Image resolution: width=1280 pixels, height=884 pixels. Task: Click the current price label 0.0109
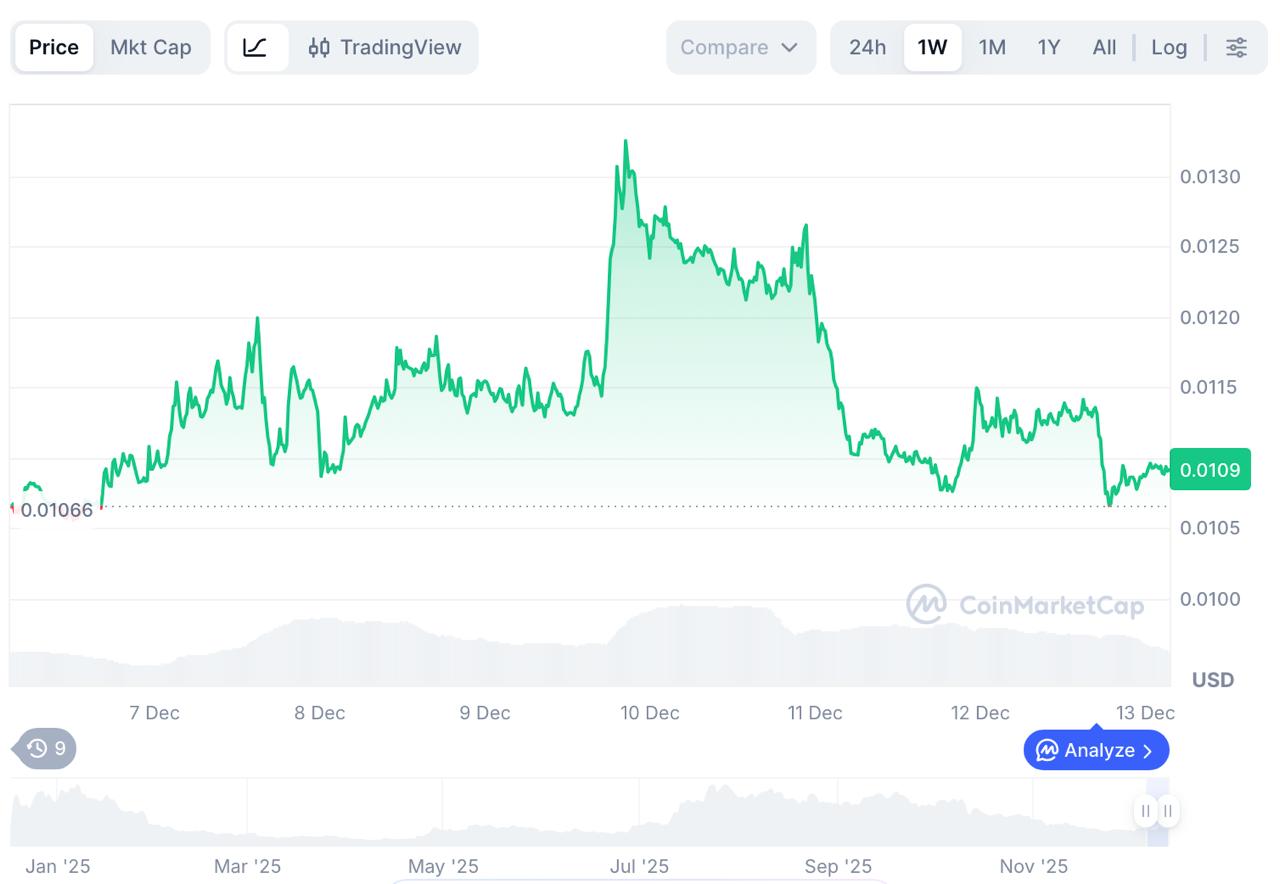(1210, 468)
